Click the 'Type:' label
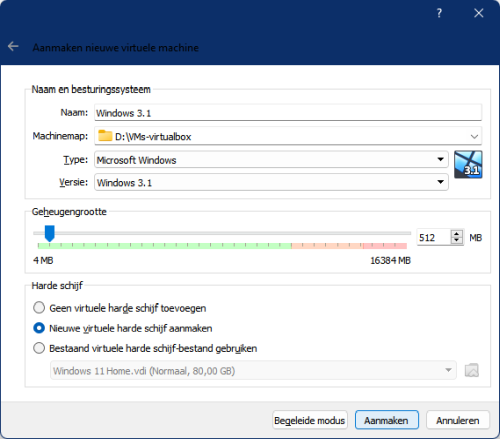This screenshot has height=439, width=500. [76, 160]
